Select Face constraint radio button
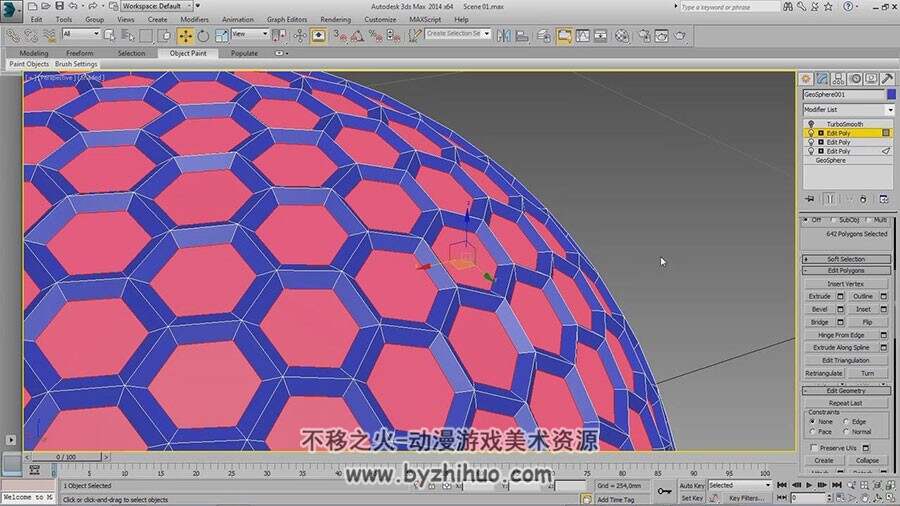This screenshot has width=900, height=506. (x=812, y=431)
